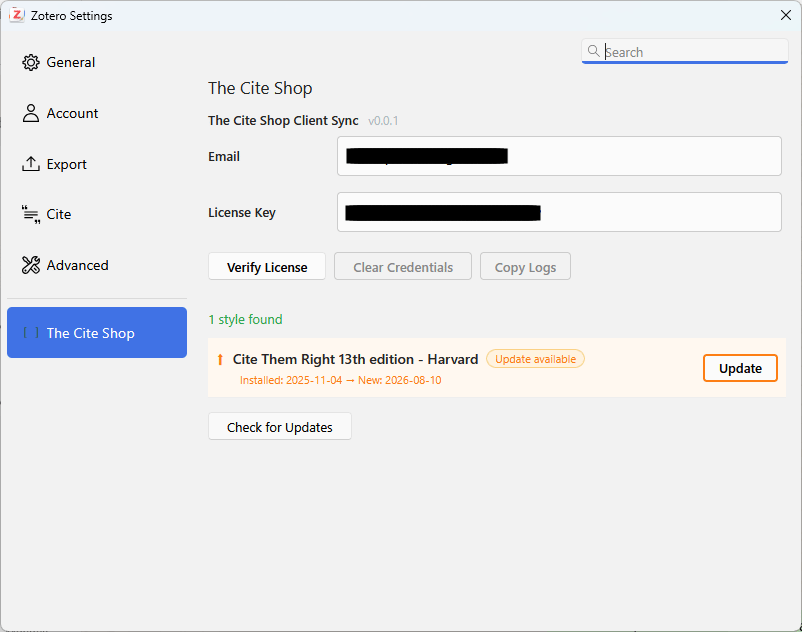The height and width of the screenshot is (632, 802).
Task: Click the Check for Updates button
Action: point(280,426)
